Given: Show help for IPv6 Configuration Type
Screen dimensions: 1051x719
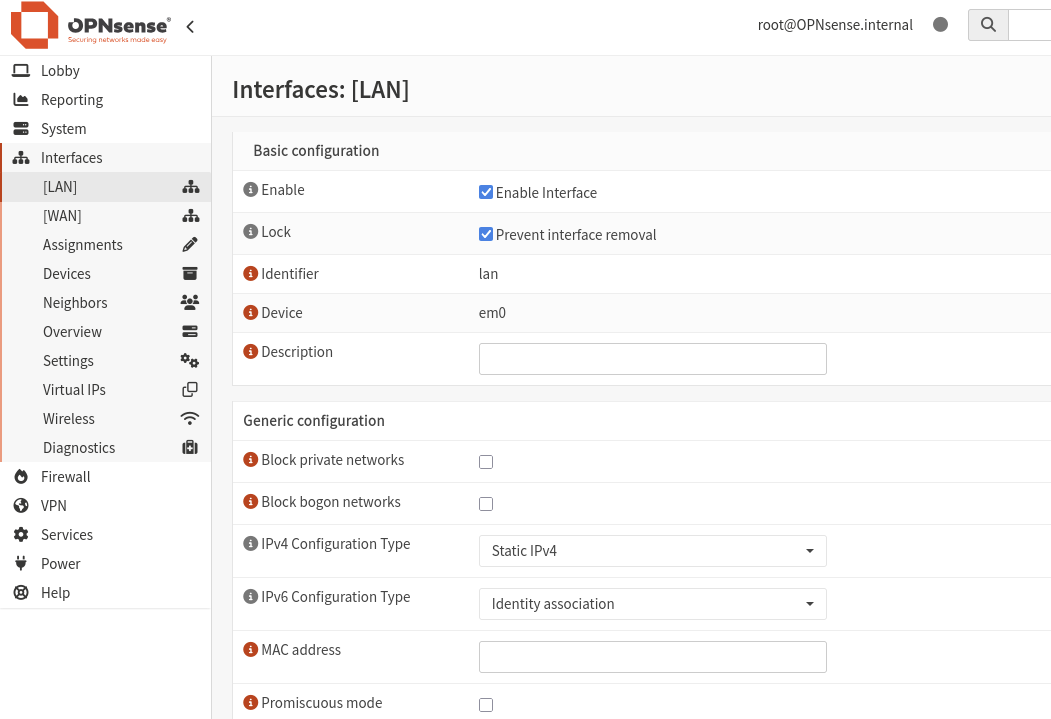Looking at the screenshot, I should point(251,596).
